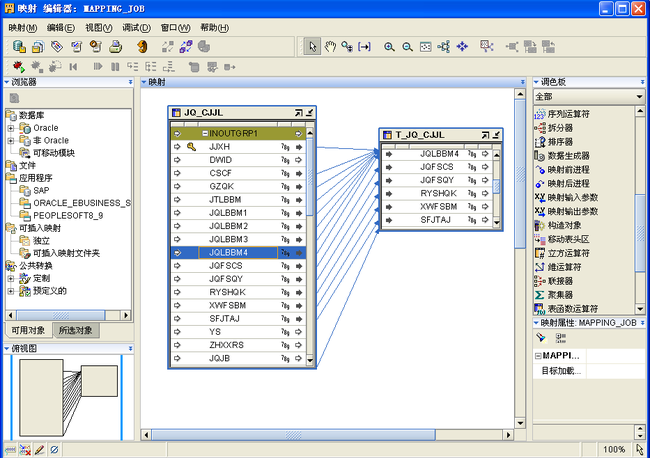The height and width of the screenshot is (458, 650).
Task: Click the pause debugging icon
Action: 116,67
